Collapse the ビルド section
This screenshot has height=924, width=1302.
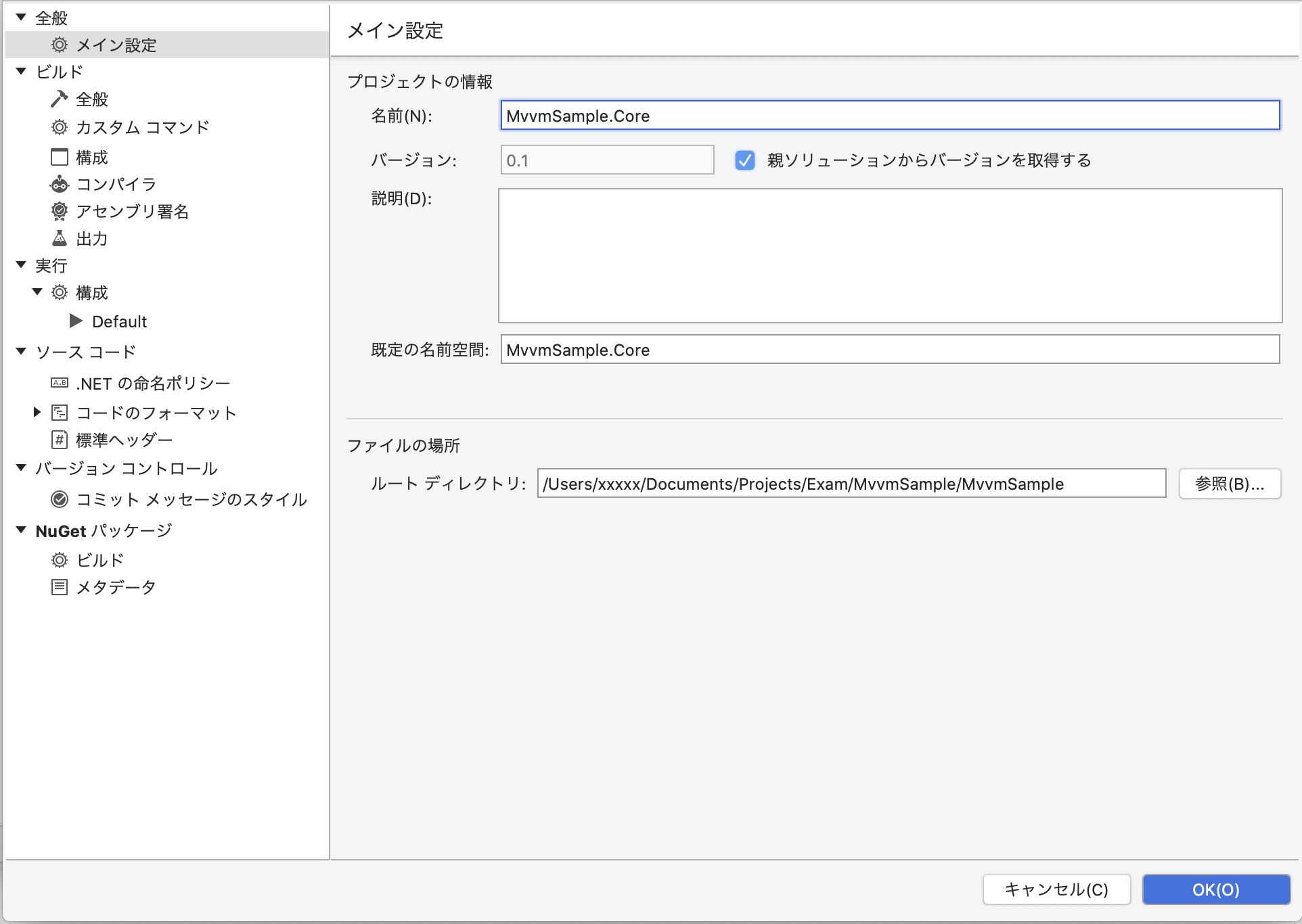tap(21, 71)
